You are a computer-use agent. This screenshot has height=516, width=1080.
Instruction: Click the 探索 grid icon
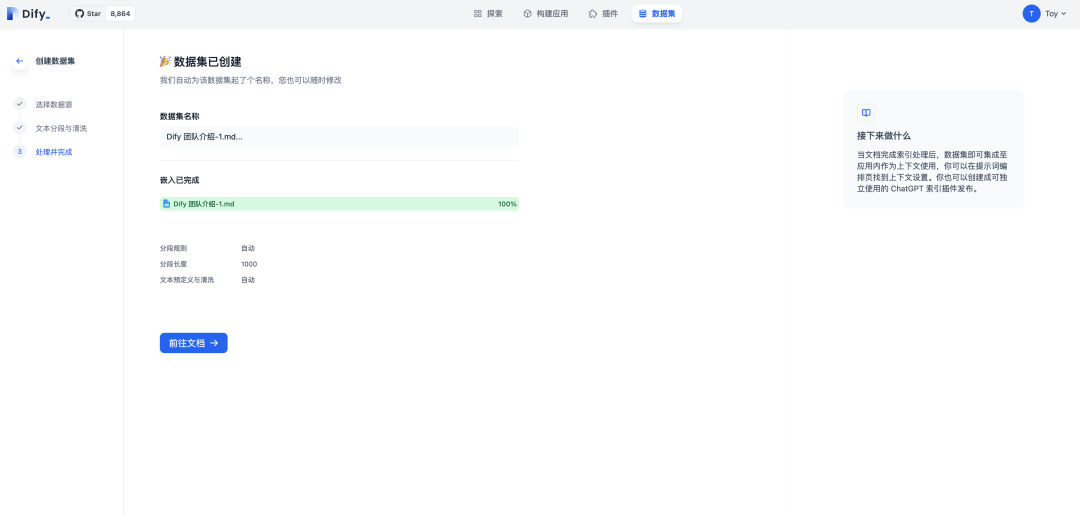click(477, 14)
